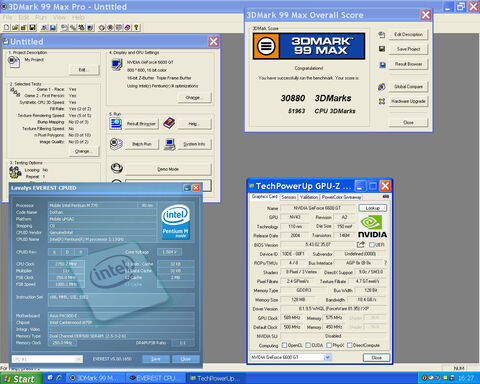Click the yellow question mark Help toolbar icon
This screenshot has width=480, height=384.
coord(136,27)
